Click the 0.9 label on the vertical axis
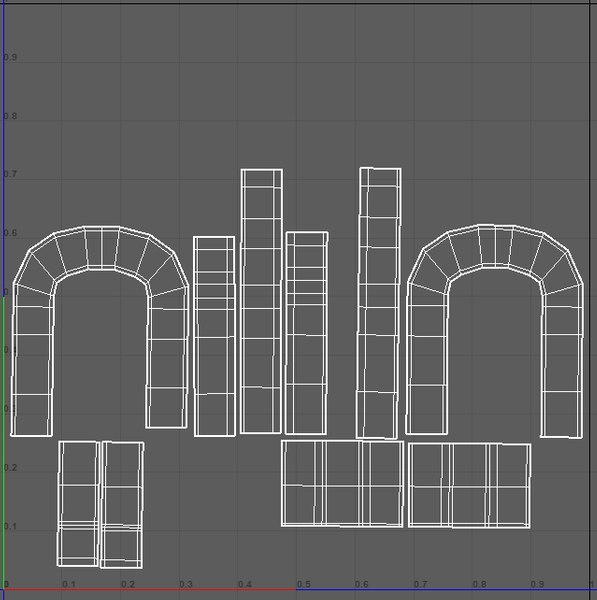597x600 pixels. [10, 57]
